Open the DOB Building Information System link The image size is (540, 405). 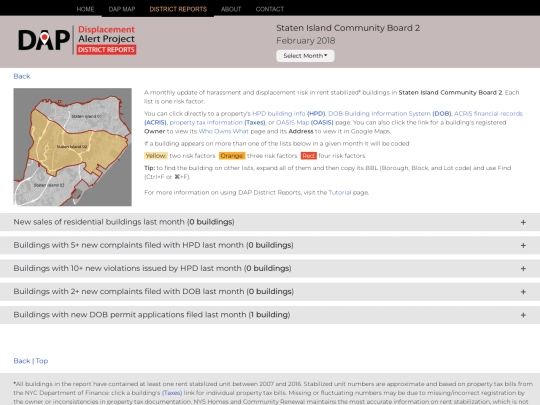pos(390,113)
